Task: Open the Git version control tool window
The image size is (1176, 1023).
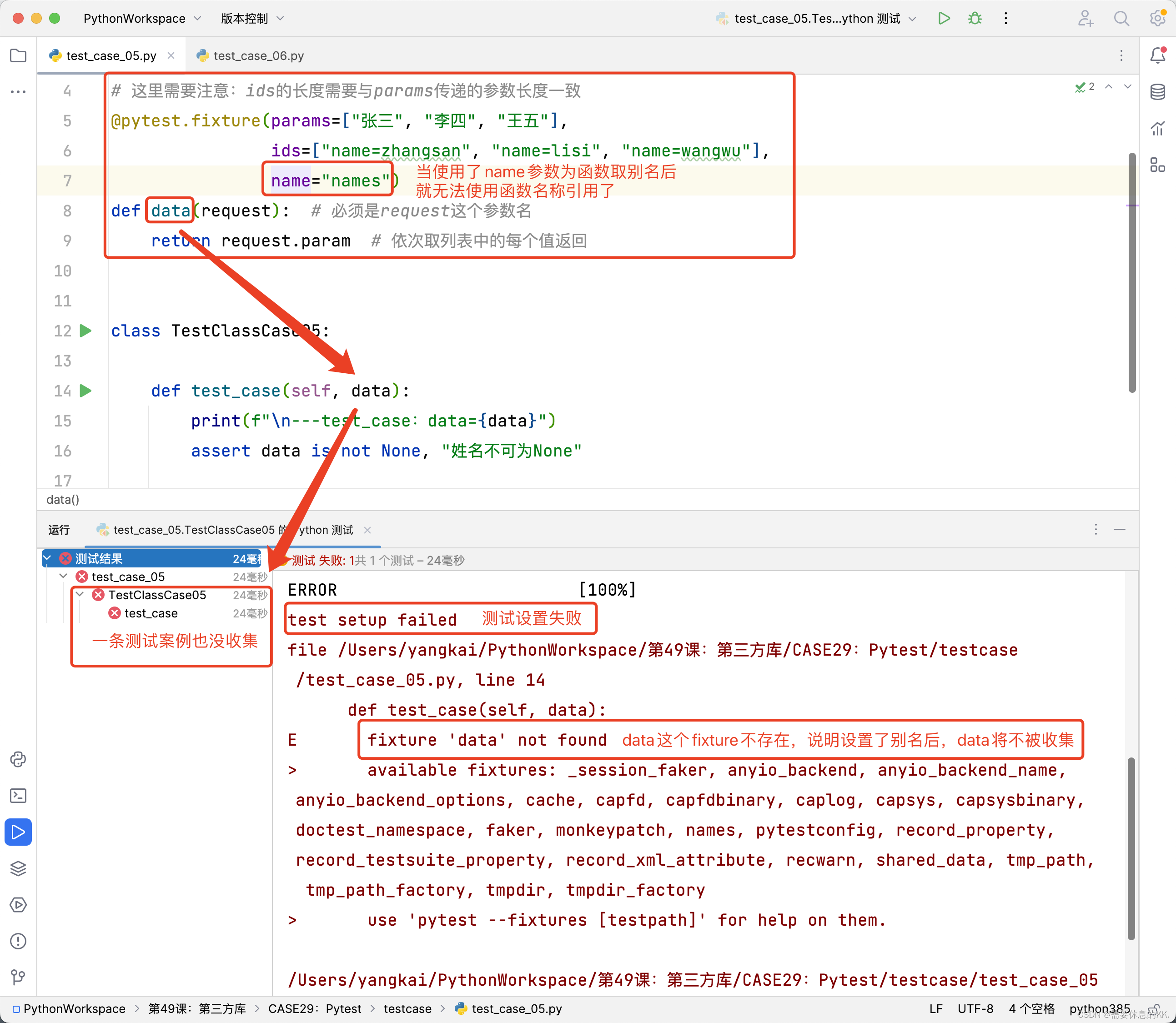Action: [x=18, y=978]
